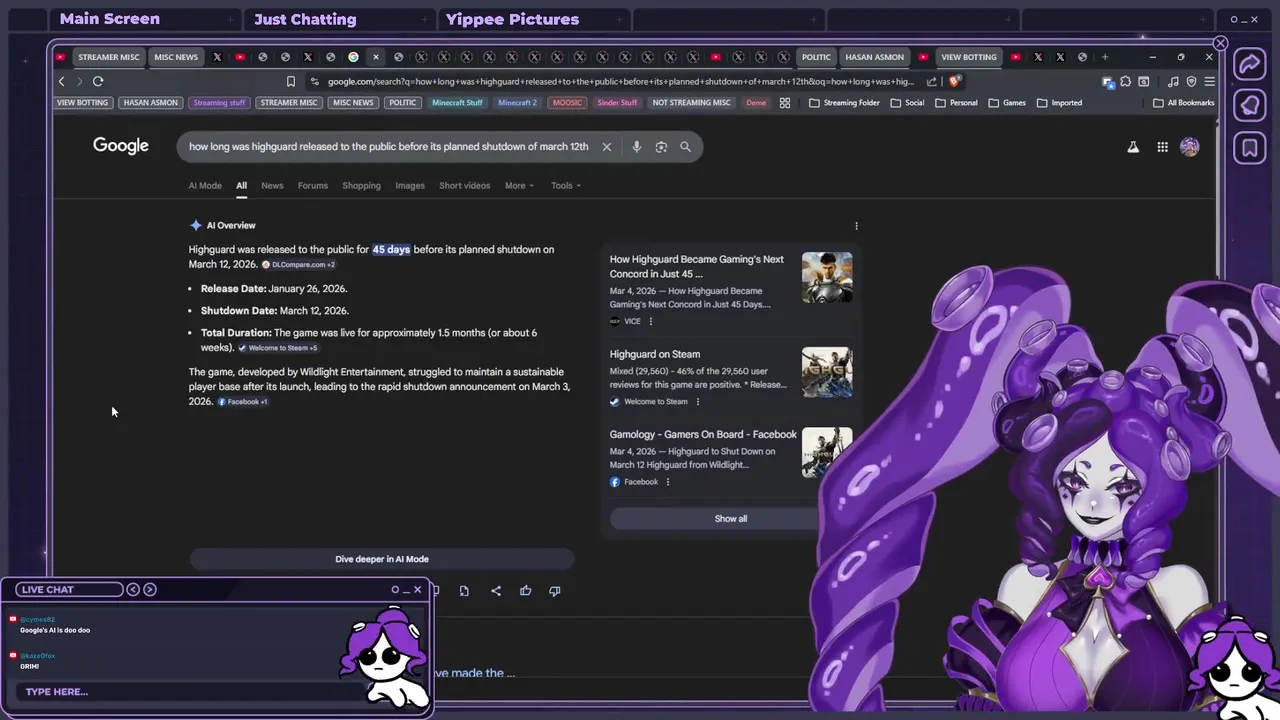
Task: Start voice search with the microphone icon
Action: 636,147
